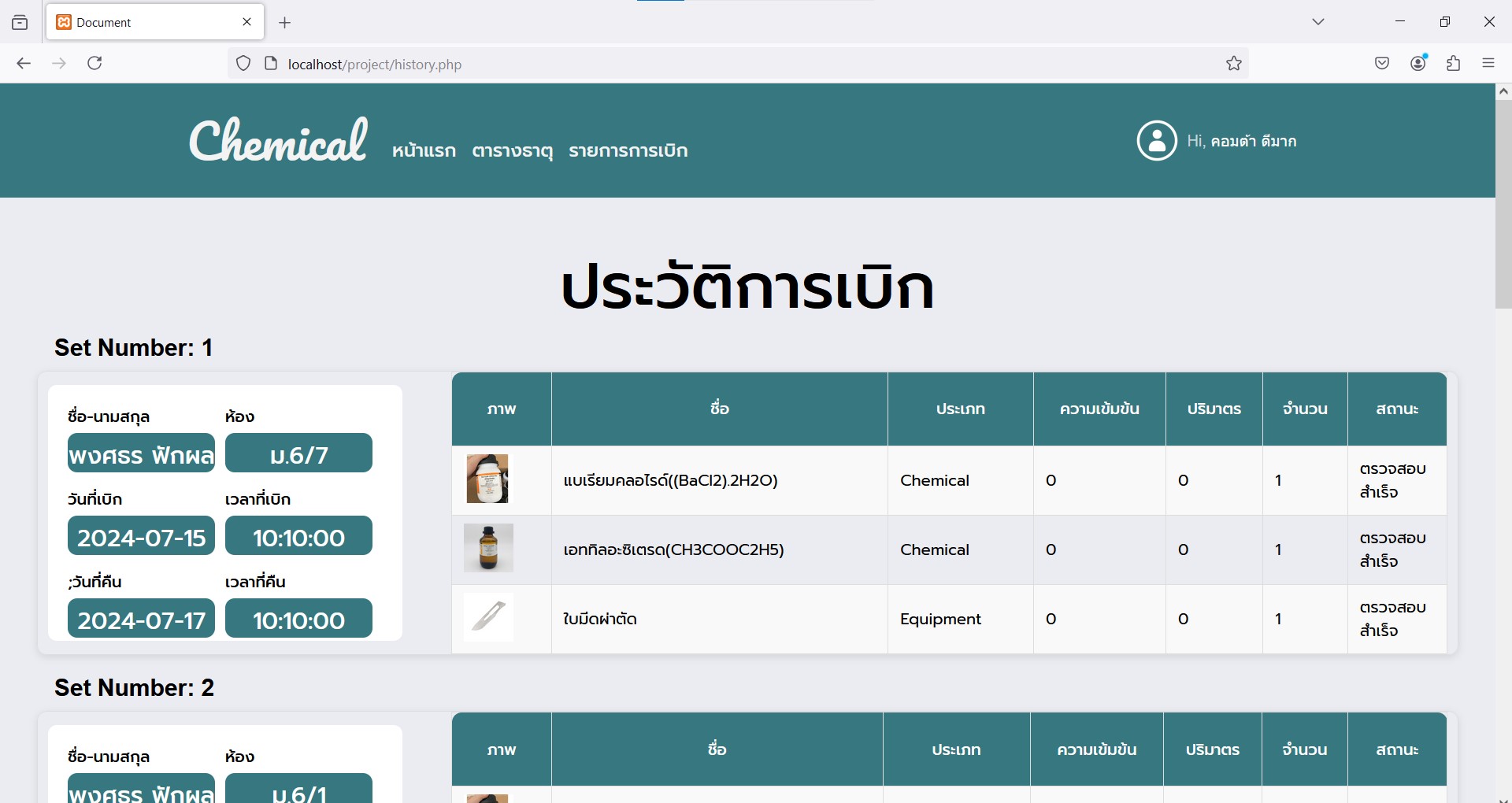Image resolution: width=1512 pixels, height=803 pixels.
Task: Click the page vertical scrollbar thumb
Action: click(1503, 204)
